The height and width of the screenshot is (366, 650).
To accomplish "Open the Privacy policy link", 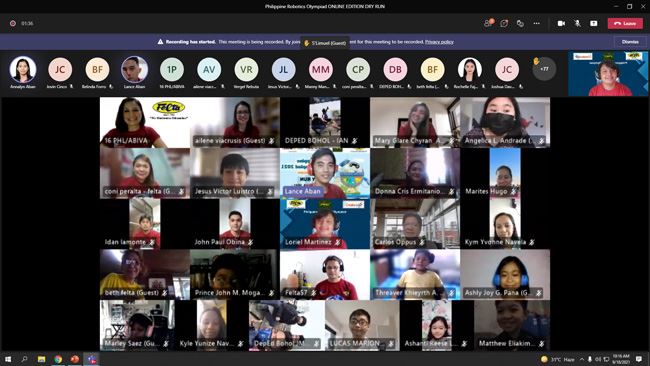I will tap(439, 42).
